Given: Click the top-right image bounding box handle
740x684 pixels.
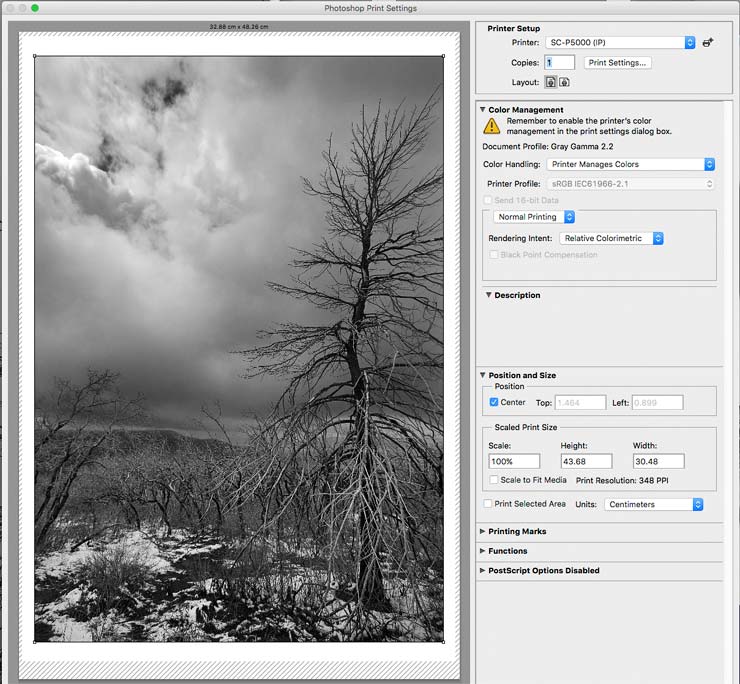Looking at the screenshot, I should click(443, 56).
